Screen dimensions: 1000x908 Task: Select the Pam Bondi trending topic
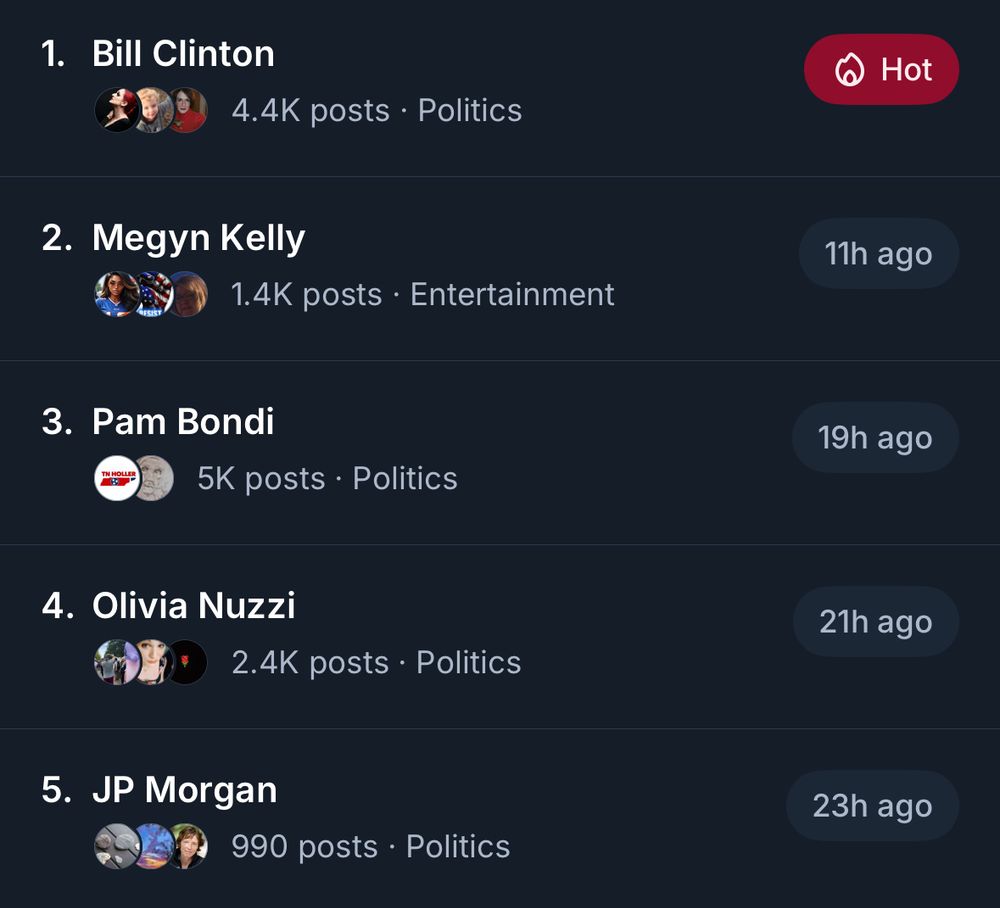click(183, 422)
